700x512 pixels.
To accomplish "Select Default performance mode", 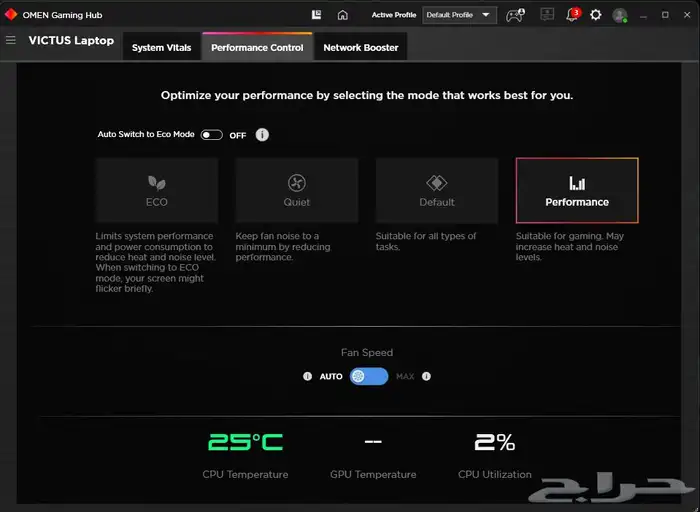I will (437, 190).
